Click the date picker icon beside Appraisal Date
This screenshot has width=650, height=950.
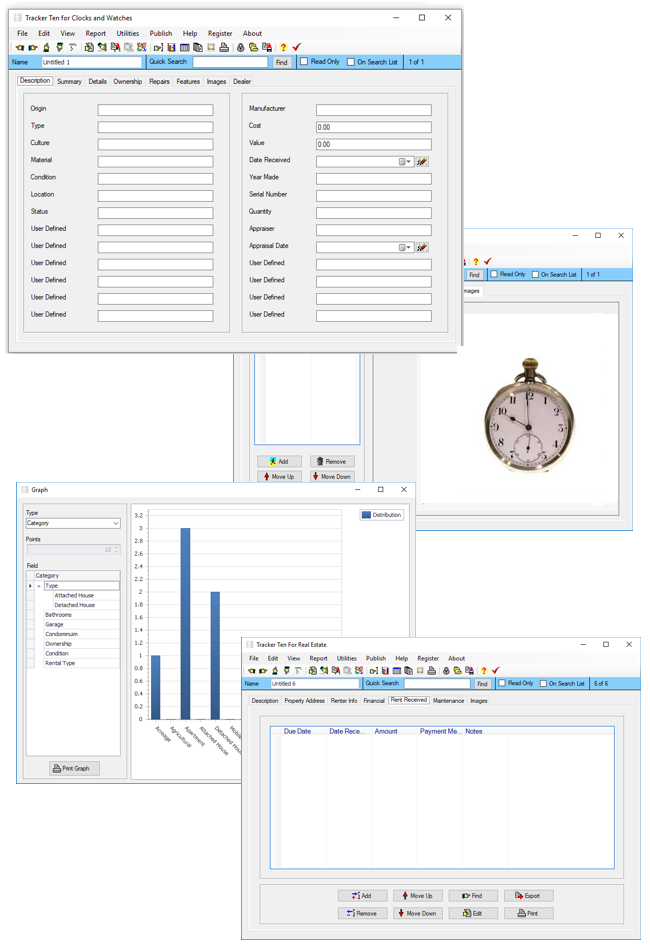click(x=422, y=247)
